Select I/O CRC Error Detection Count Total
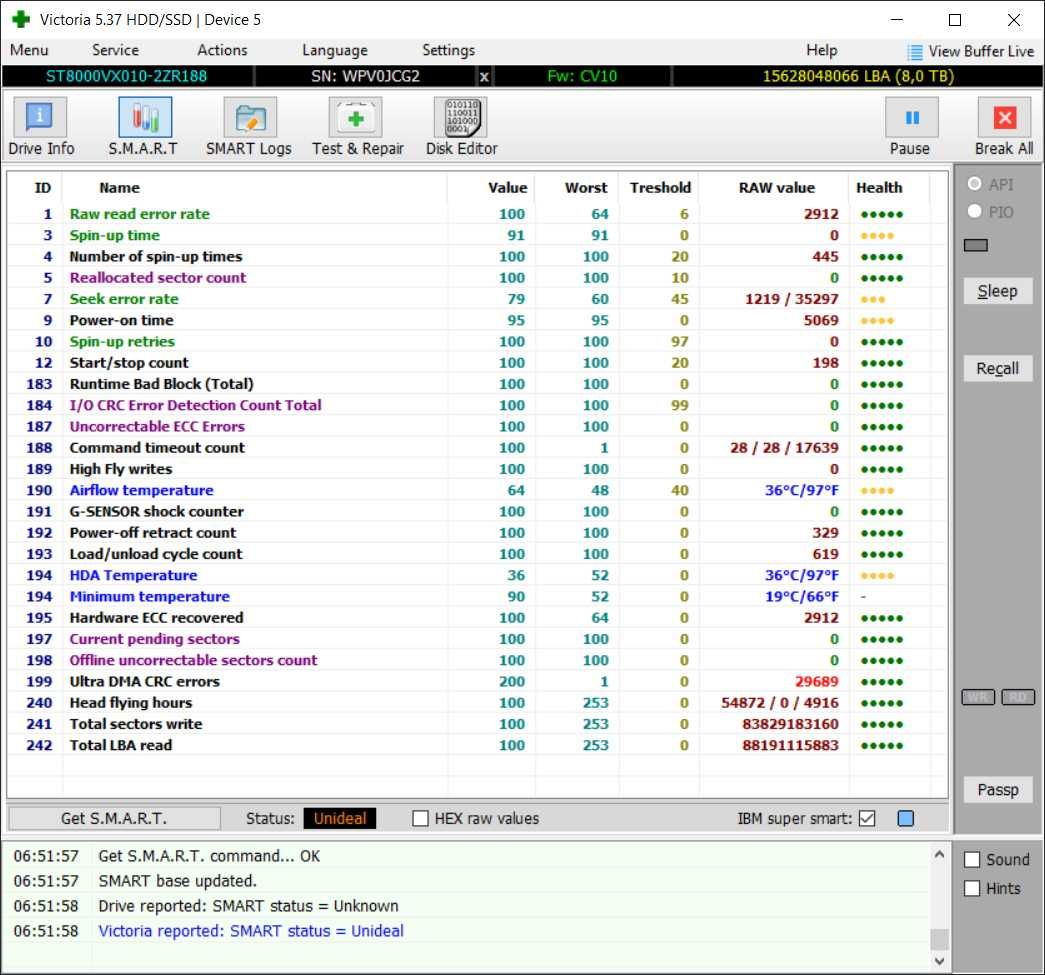This screenshot has width=1045, height=975. point(477,405)
